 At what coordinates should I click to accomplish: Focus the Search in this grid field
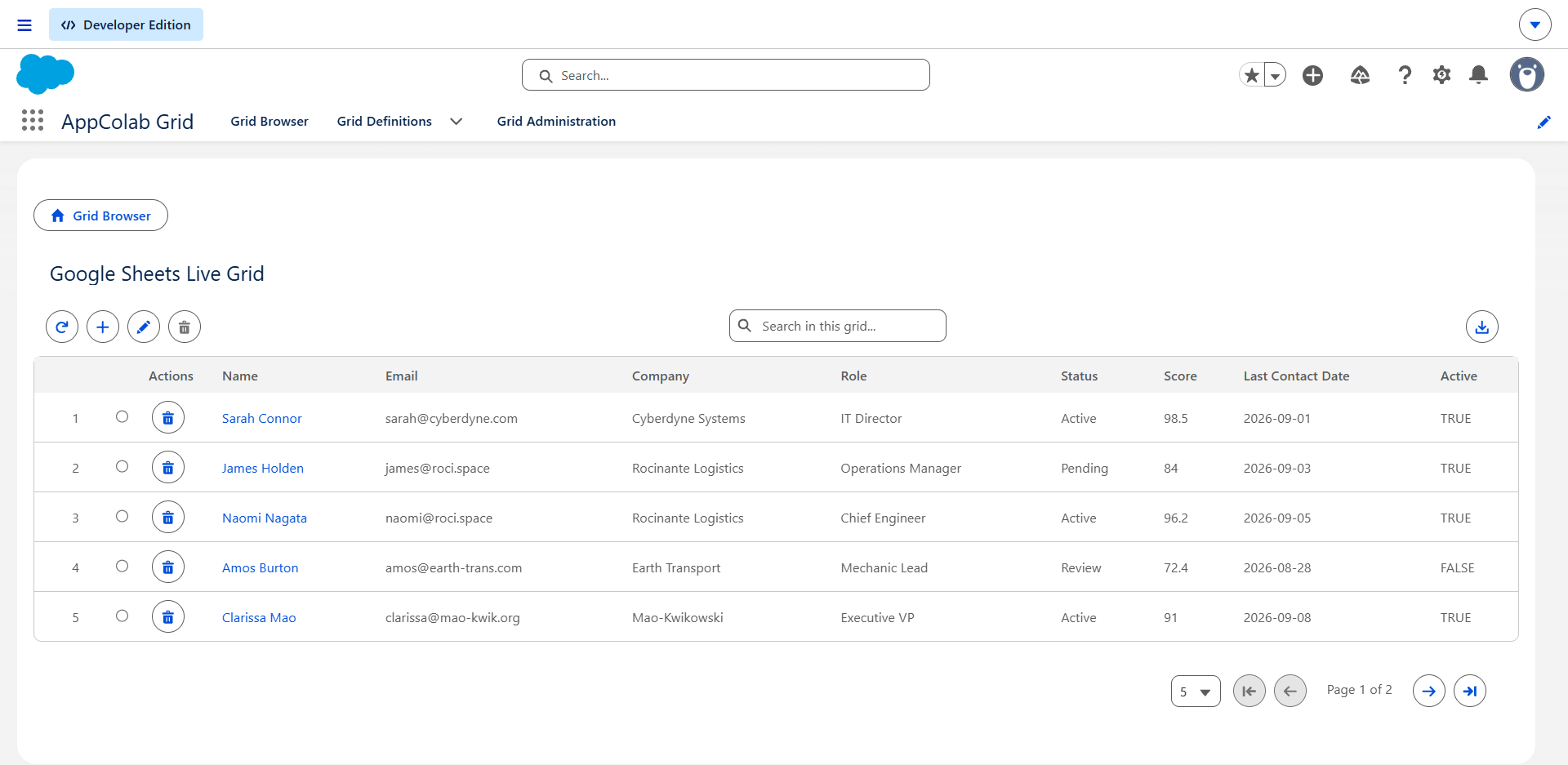coord(838,326)
